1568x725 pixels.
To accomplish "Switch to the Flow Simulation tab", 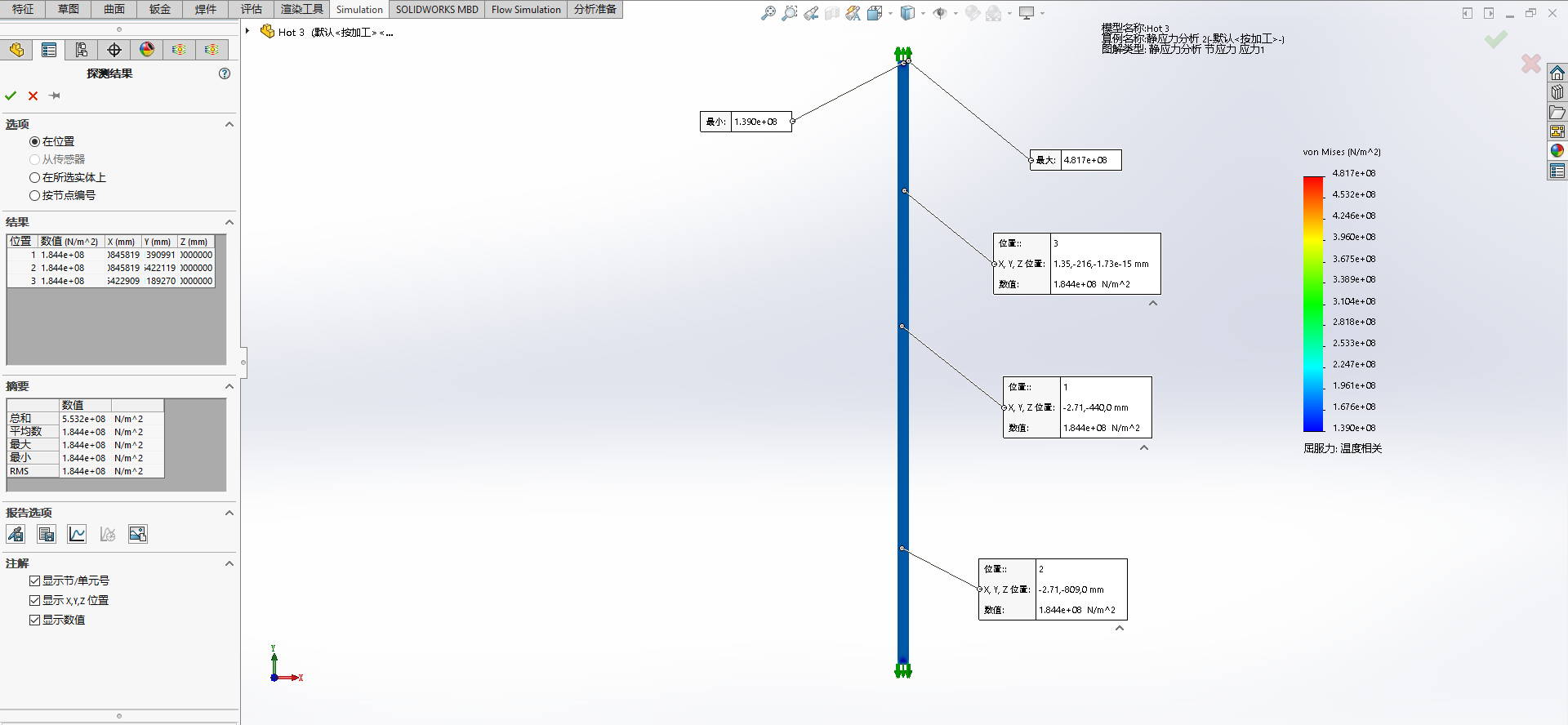I will pyautogui.click(x=526, y=9).
